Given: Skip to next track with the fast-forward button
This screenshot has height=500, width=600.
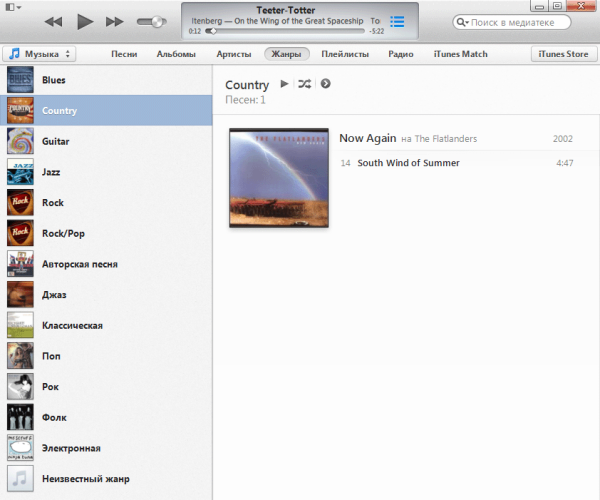Looking at the screenshot, I should pos(115,22).
